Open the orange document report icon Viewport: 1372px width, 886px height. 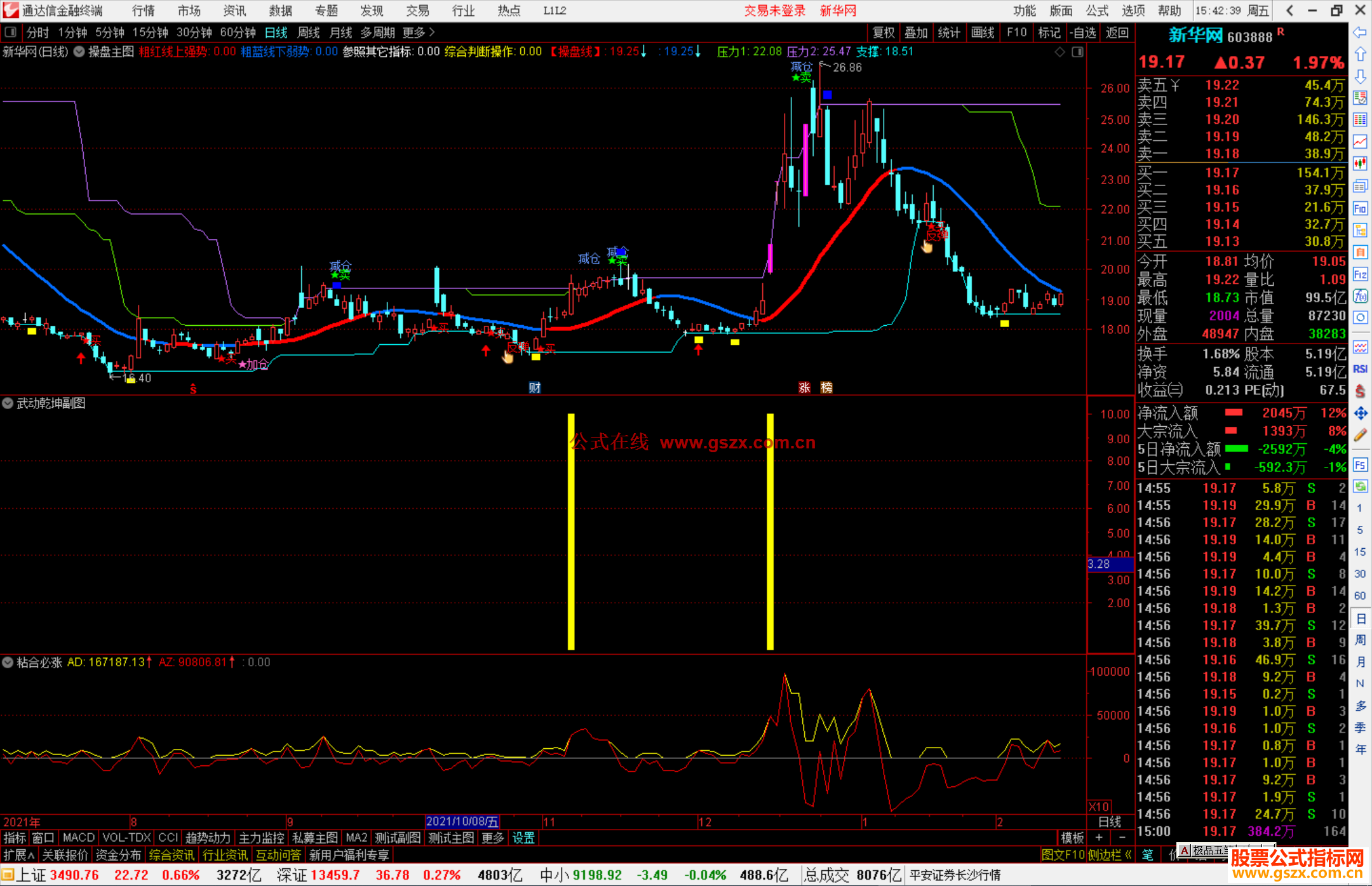(1360, 252)
